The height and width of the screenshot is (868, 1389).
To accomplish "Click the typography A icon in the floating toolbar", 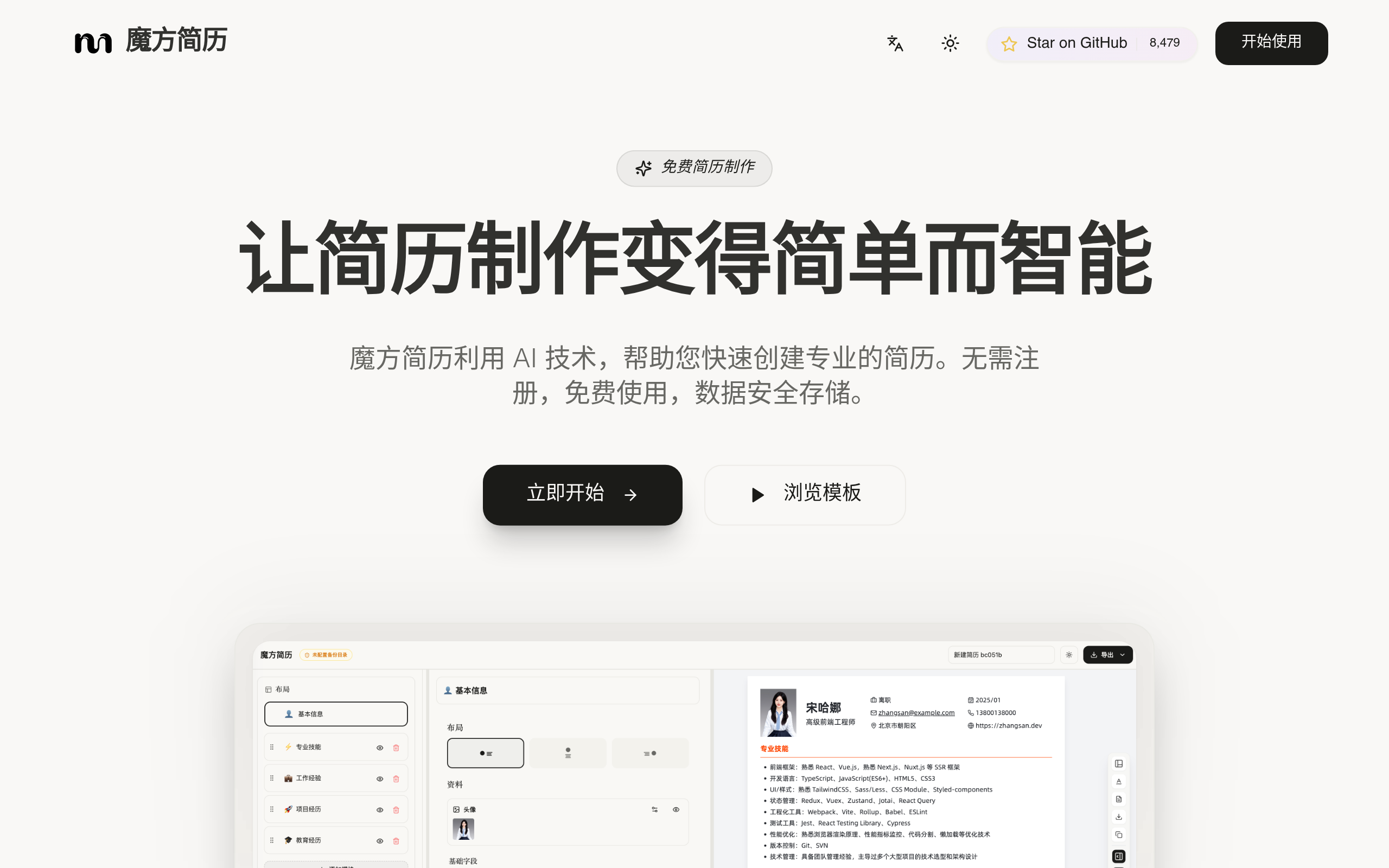I will click(1119, 781).
